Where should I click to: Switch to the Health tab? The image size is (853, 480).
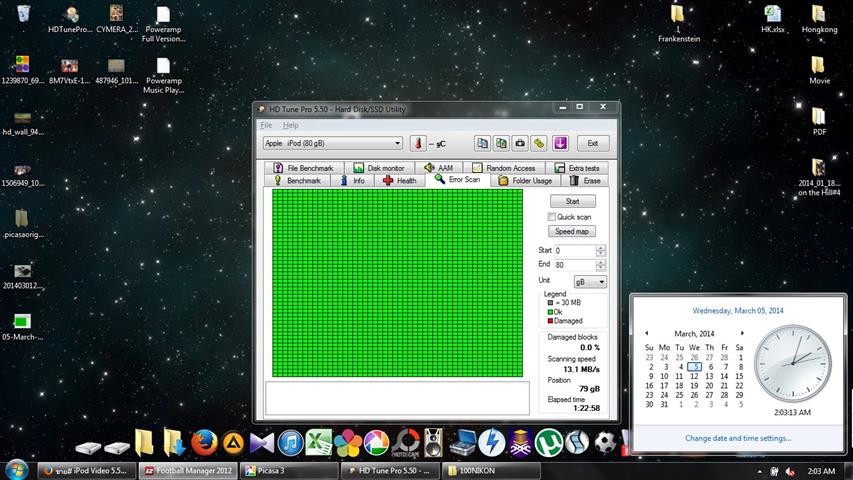click(400, 180)
